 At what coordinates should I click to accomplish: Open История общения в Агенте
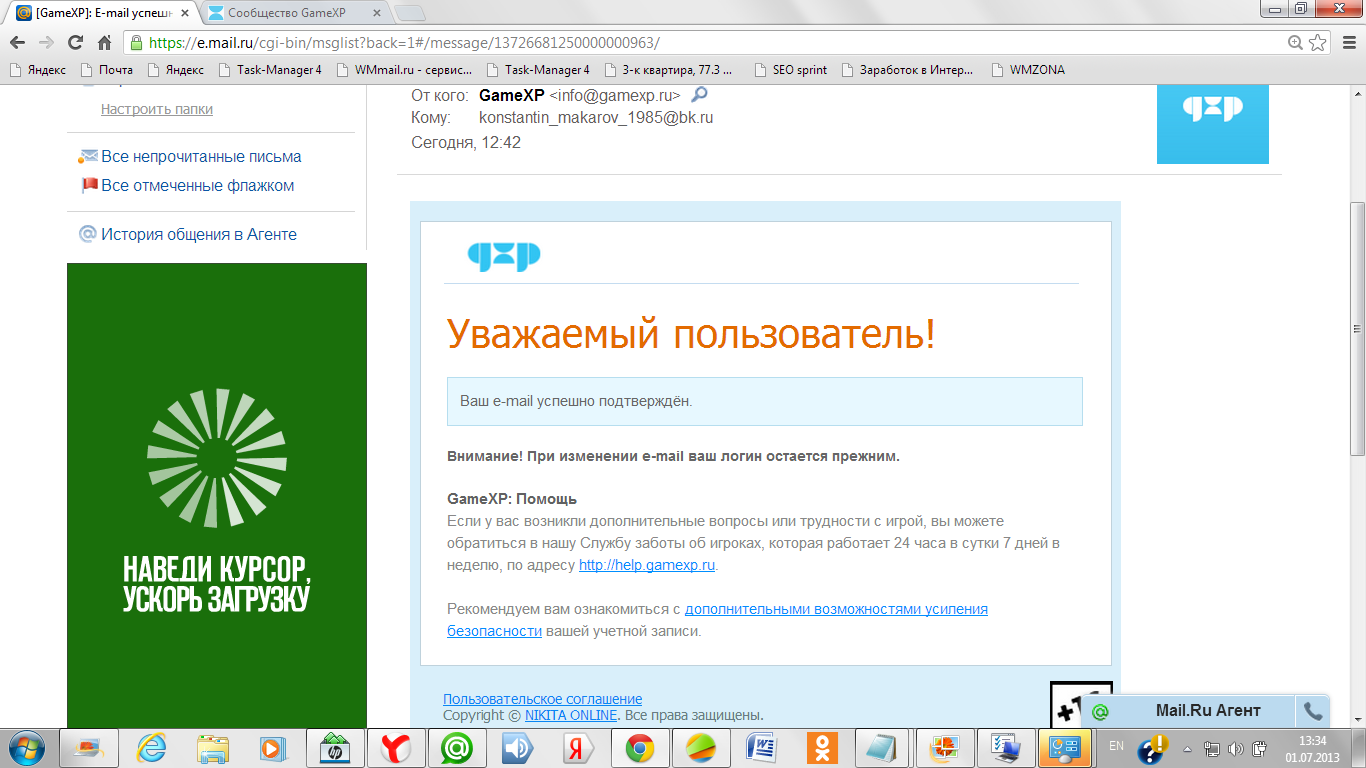(199, 234)
